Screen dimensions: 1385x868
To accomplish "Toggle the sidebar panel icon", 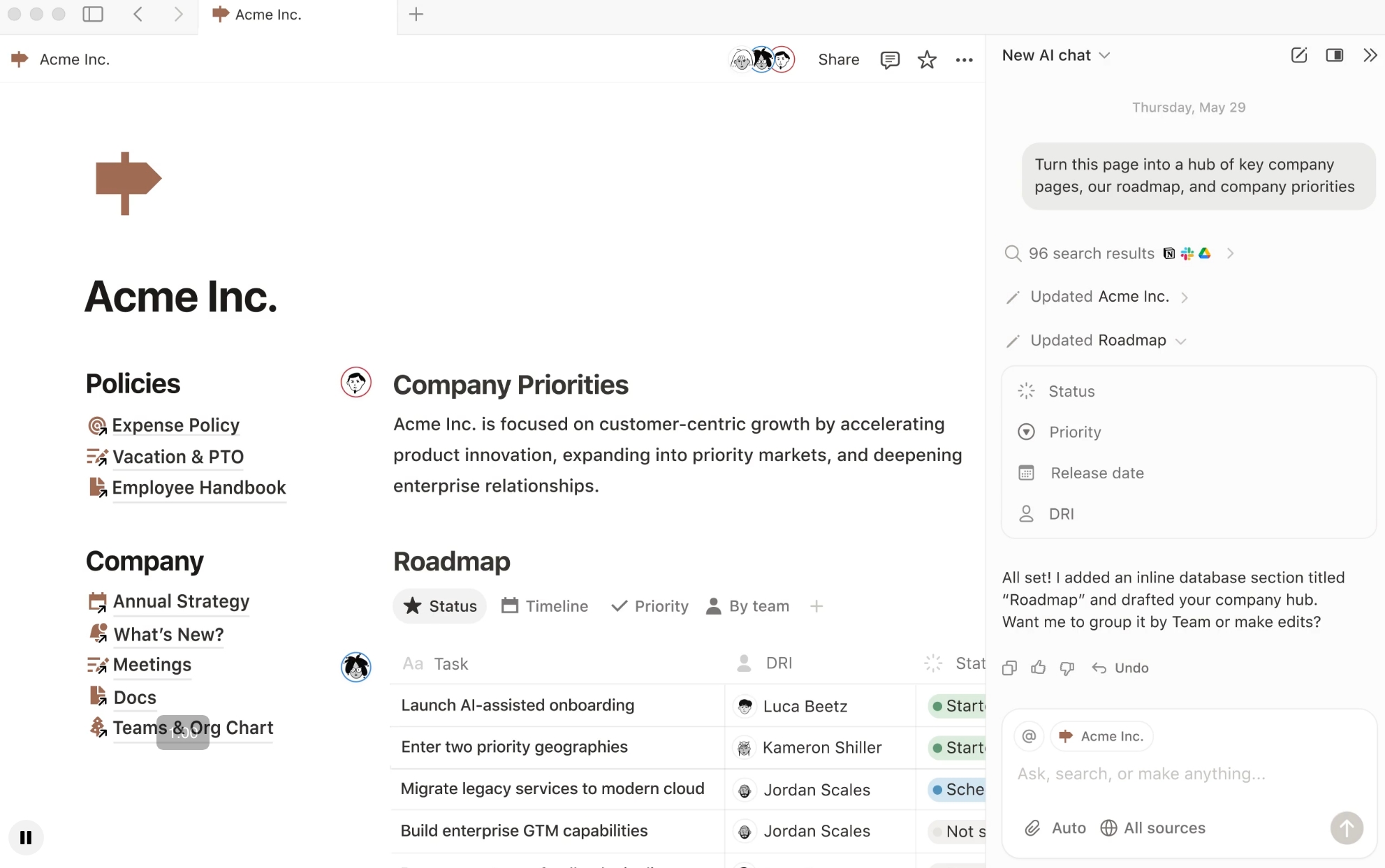I will pos(93,14).
